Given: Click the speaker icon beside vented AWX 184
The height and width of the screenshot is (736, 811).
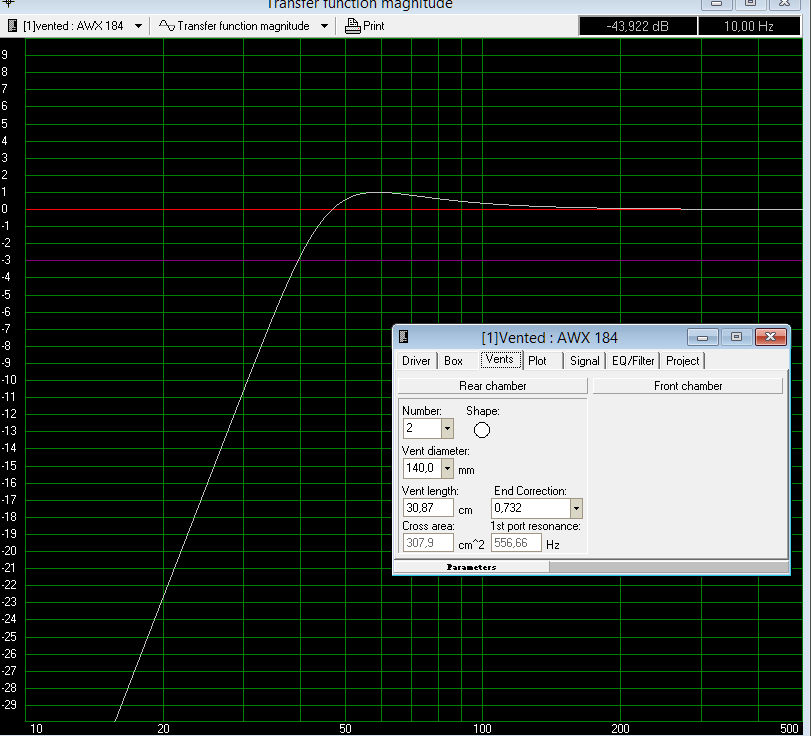Looking at the screenshot, I should (x=12, y=26).
